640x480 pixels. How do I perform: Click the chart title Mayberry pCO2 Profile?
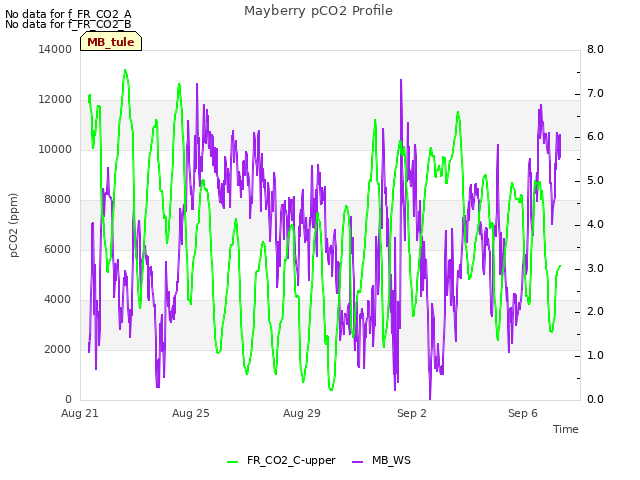point(318,11)
